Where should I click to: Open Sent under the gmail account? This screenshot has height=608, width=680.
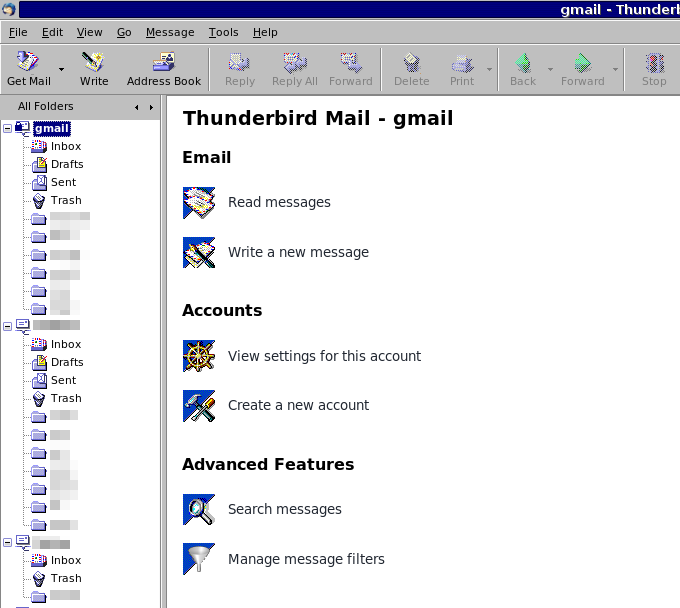coord(63,182)
